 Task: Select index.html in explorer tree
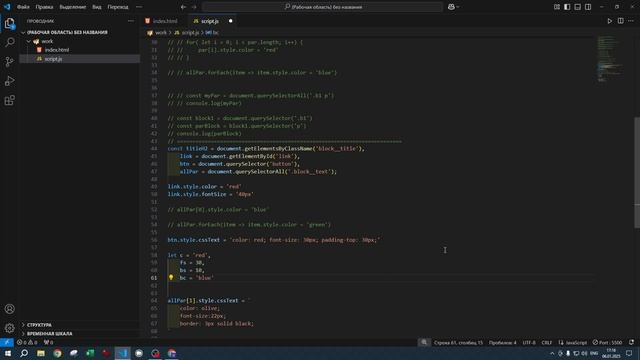pos(57,50)
